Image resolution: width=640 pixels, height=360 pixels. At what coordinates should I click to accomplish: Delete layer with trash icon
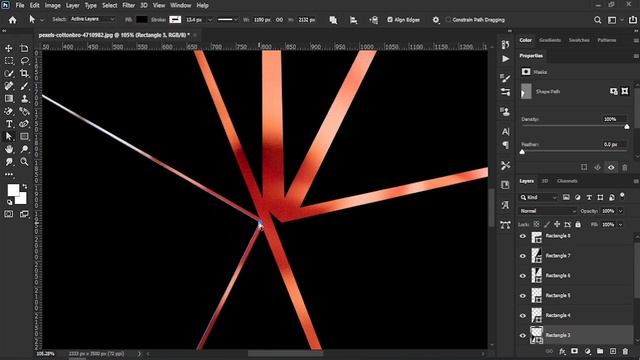(x=625, y=351)
